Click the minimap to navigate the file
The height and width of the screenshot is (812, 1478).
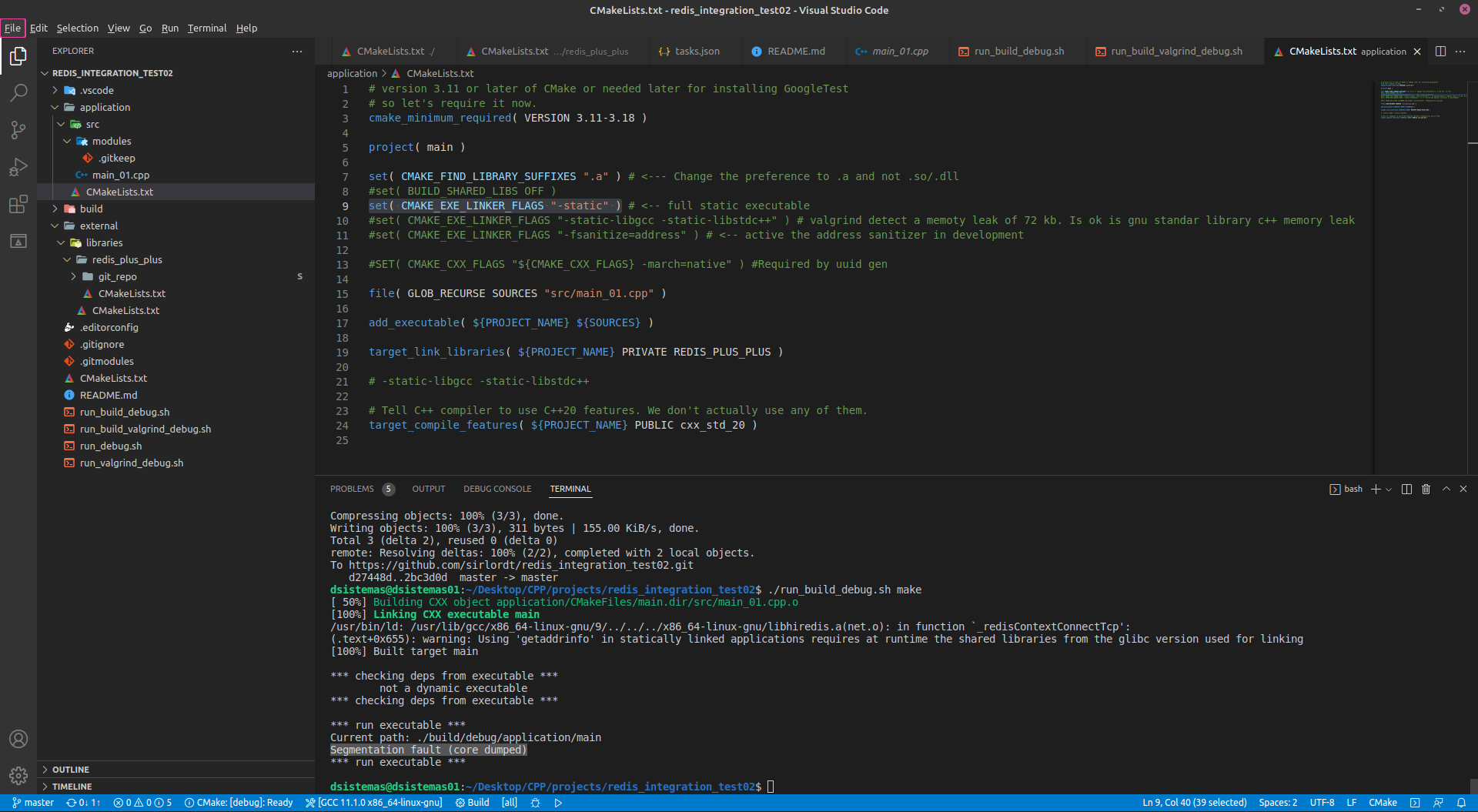pyautogui.click(x=1420, y=100)
